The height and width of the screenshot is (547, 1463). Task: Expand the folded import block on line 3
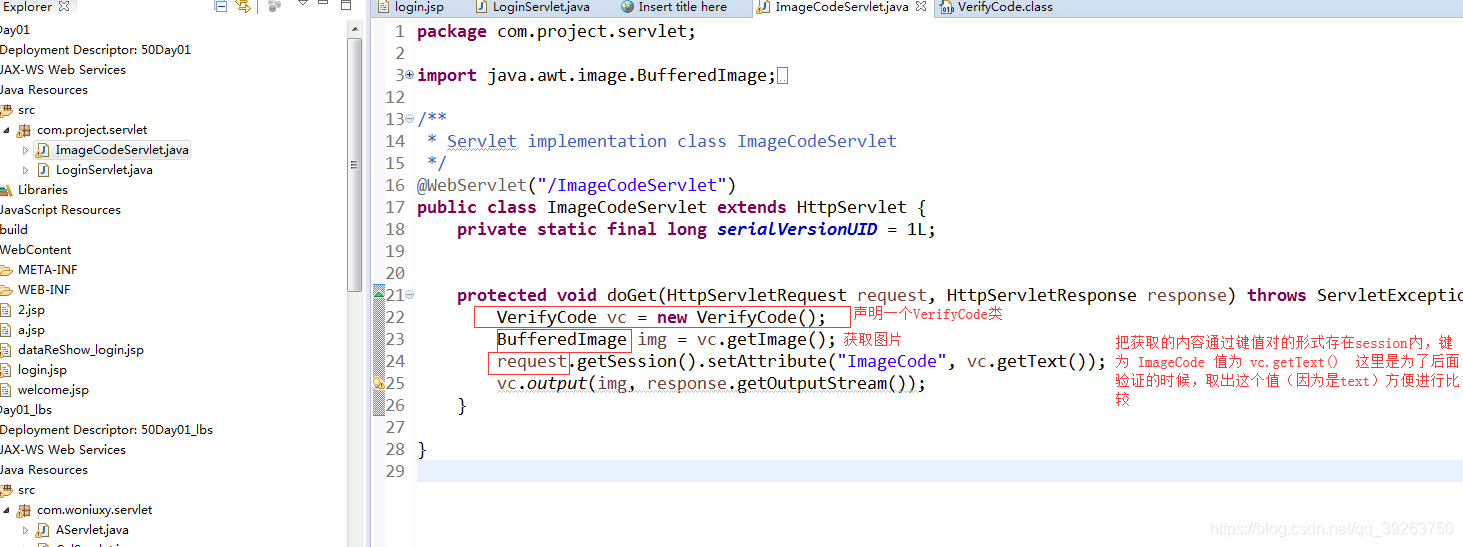(x=410, y=75)
